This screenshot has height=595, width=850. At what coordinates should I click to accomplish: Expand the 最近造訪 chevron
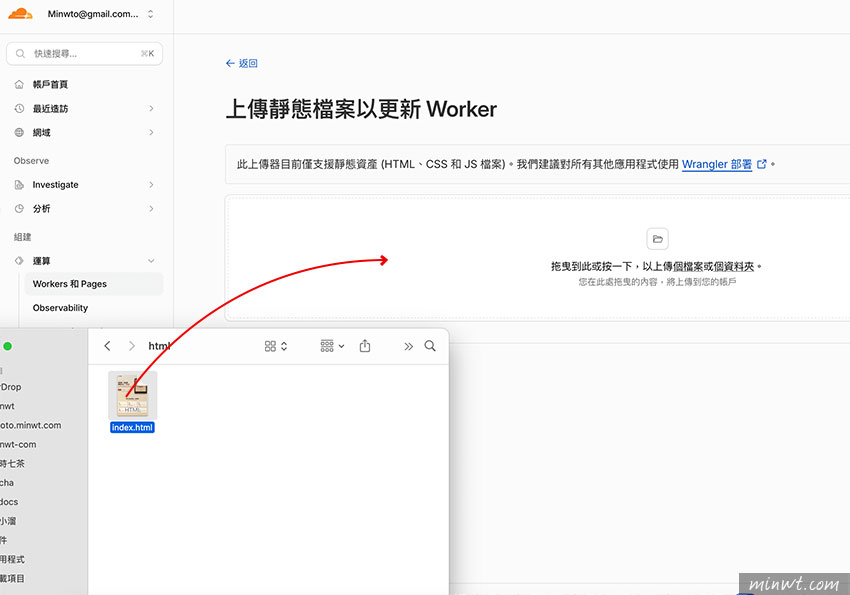[x=151, y=108]
